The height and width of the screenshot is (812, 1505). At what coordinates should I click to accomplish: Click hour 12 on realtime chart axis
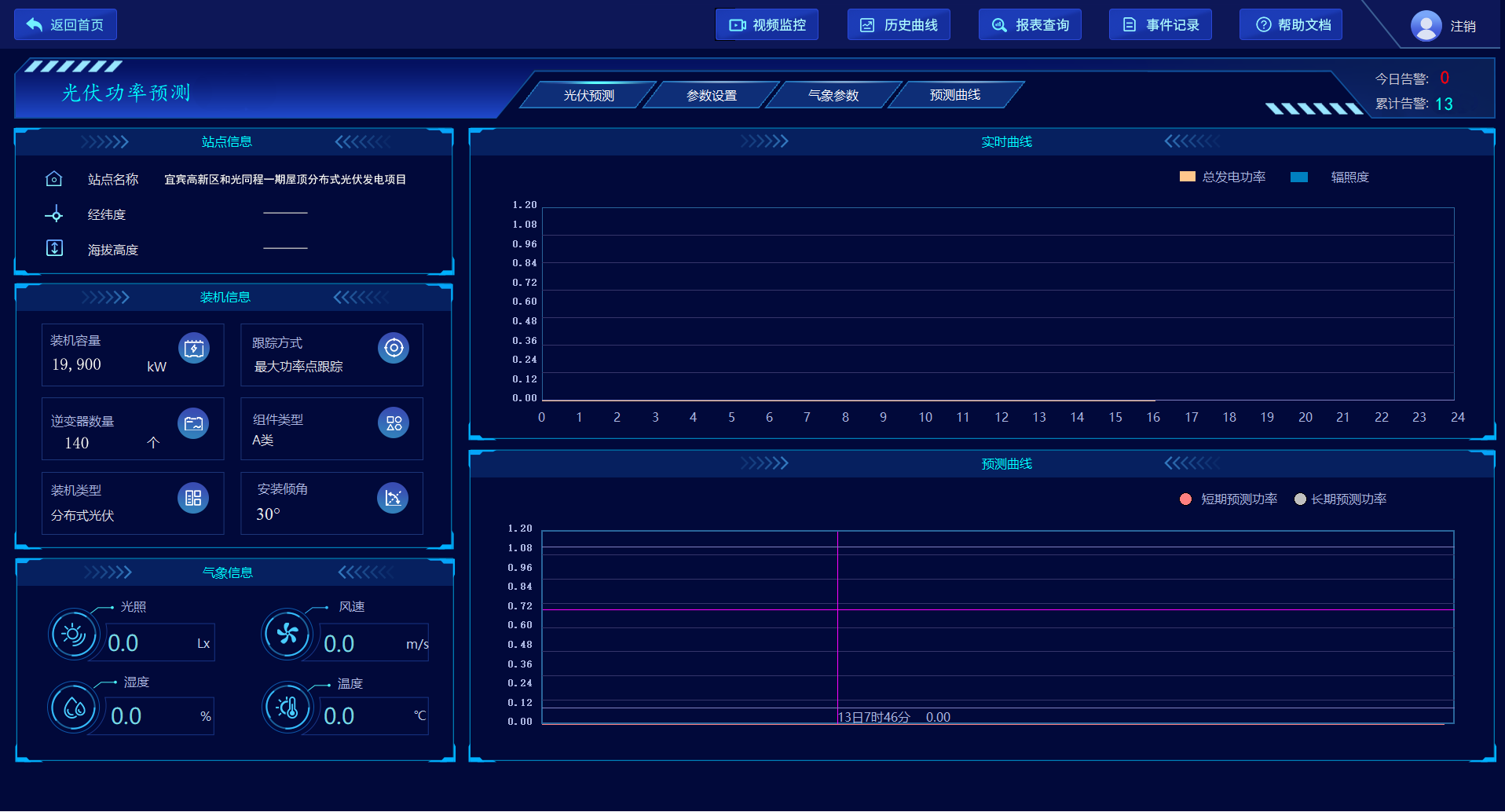point(1002,418)
